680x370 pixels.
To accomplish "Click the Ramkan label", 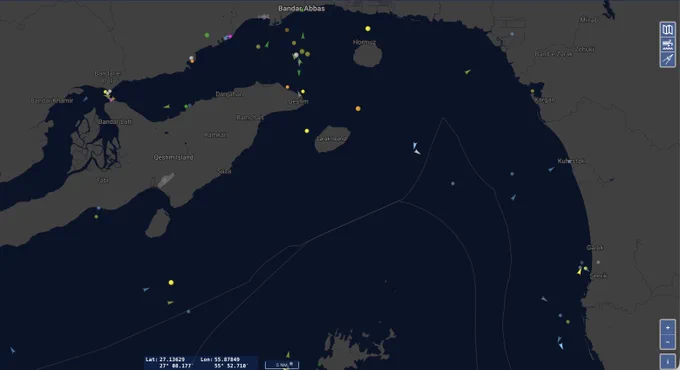I will tap(216, 135).
